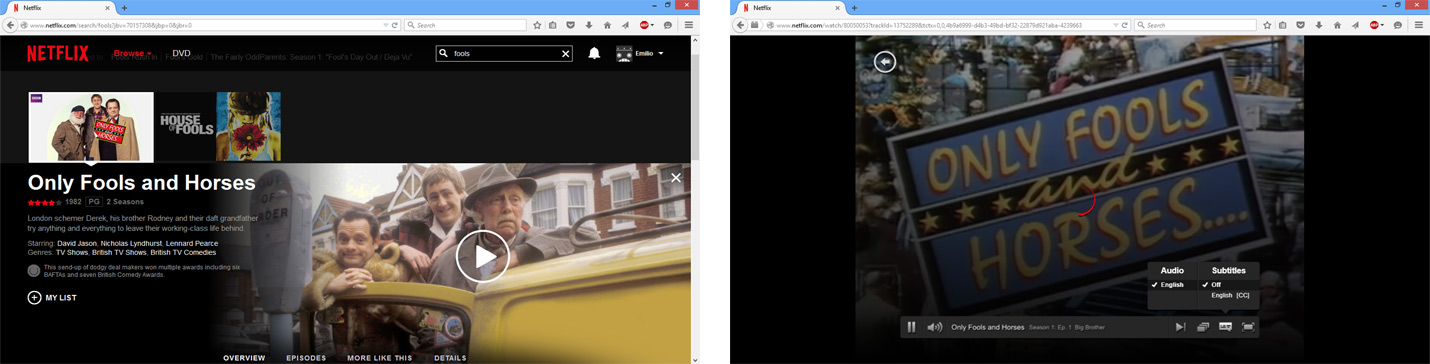
Task: Mute the player volume speaker icon
Action: point(935,327)
